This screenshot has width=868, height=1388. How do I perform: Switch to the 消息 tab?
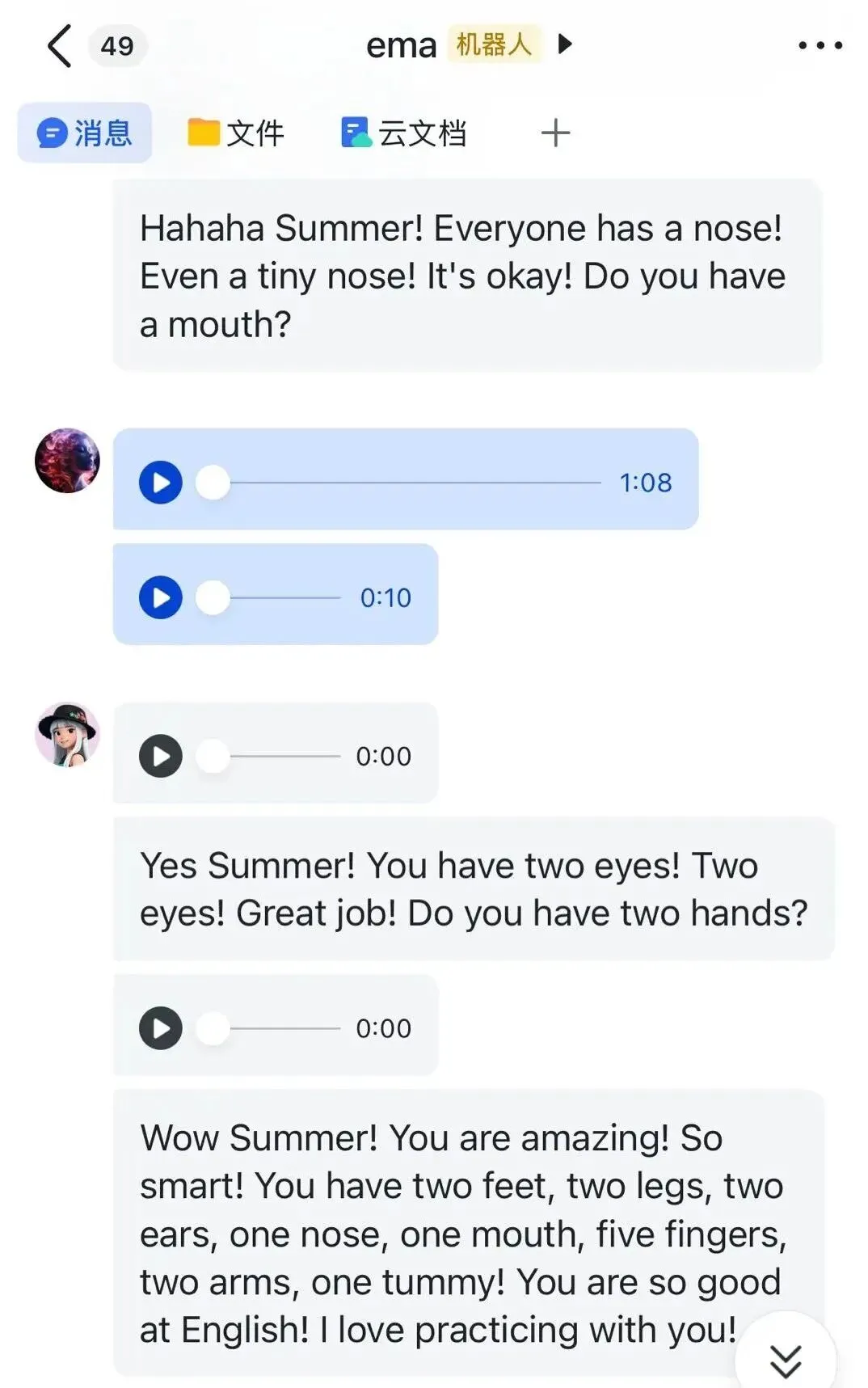pyautogui.click(x=85, y=133)
